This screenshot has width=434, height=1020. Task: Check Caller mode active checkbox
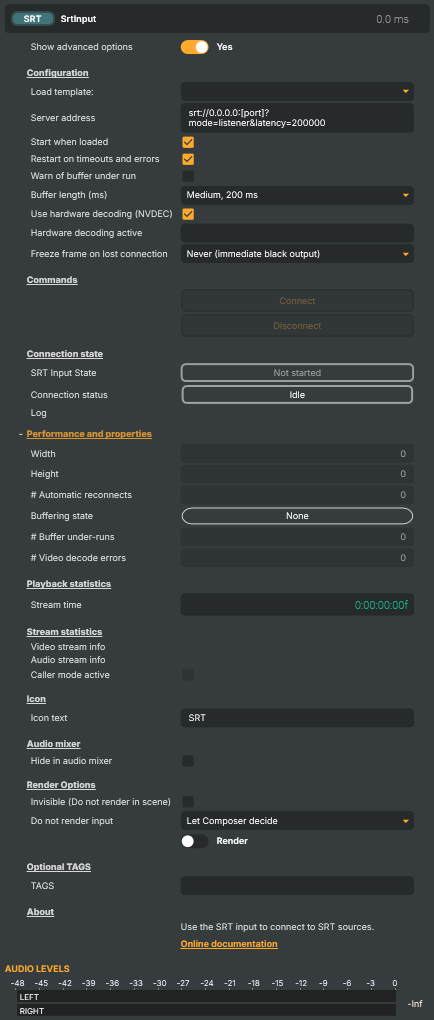[188, 675]
